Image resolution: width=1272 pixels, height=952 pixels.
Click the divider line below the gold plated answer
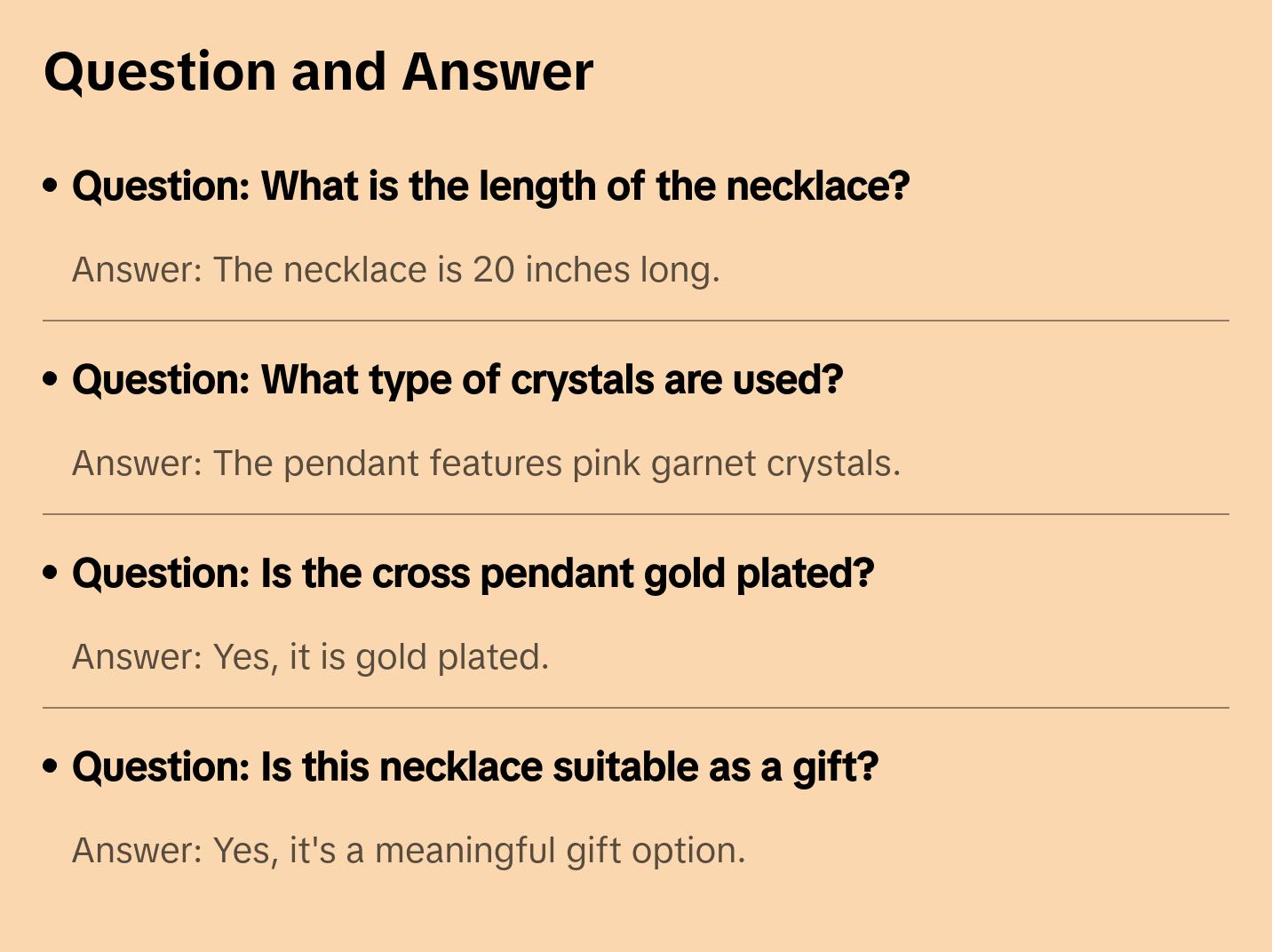(636, 708)
